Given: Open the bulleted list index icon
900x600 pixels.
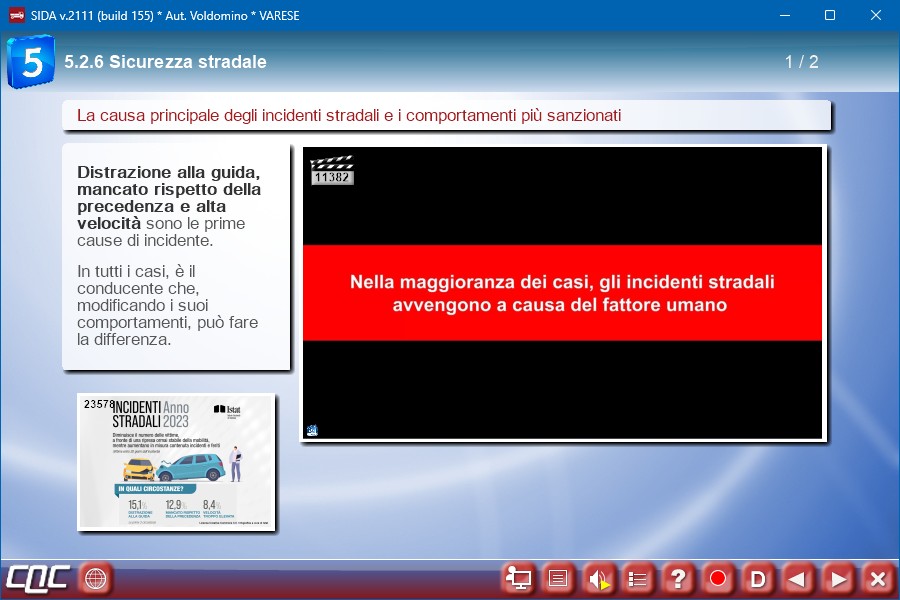Looking at the screenshot, I should (638, 578).
